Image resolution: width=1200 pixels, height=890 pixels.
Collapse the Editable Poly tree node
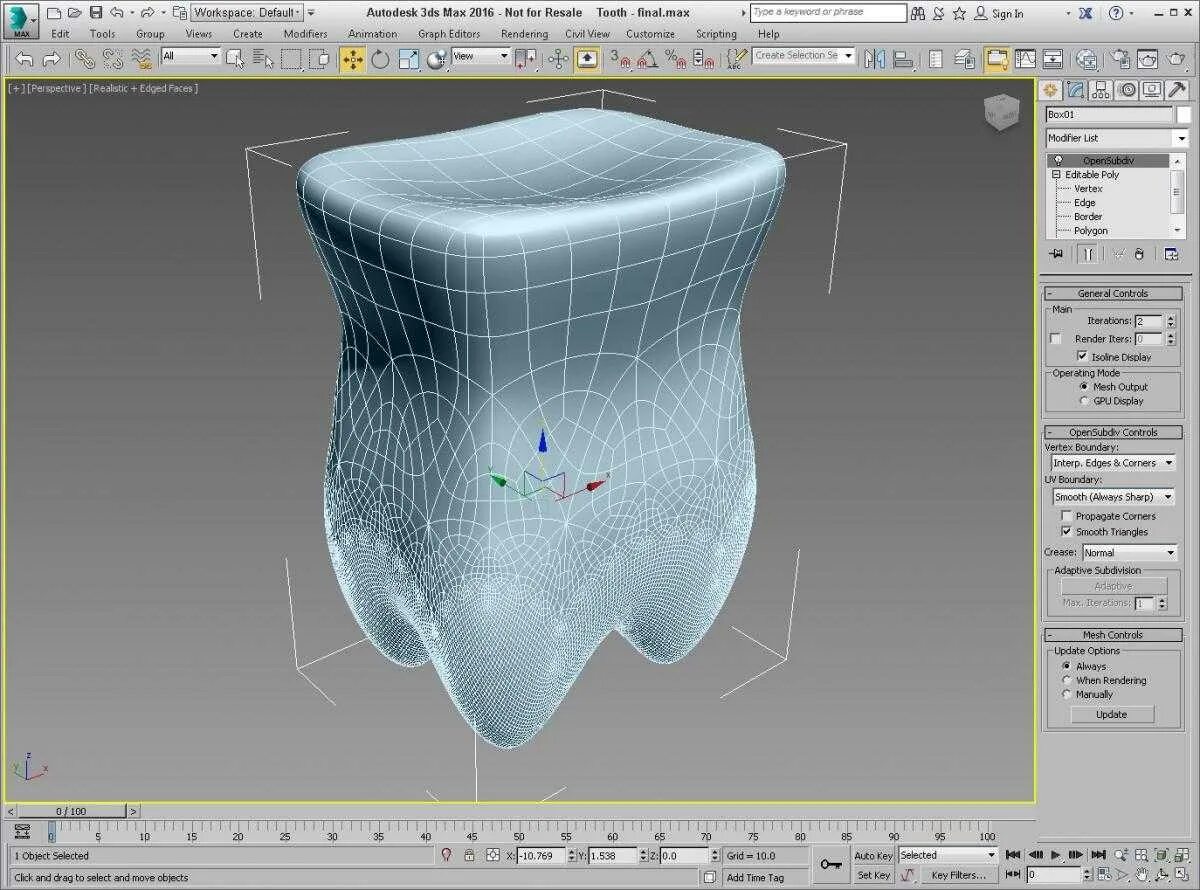tap(1056, 175)
